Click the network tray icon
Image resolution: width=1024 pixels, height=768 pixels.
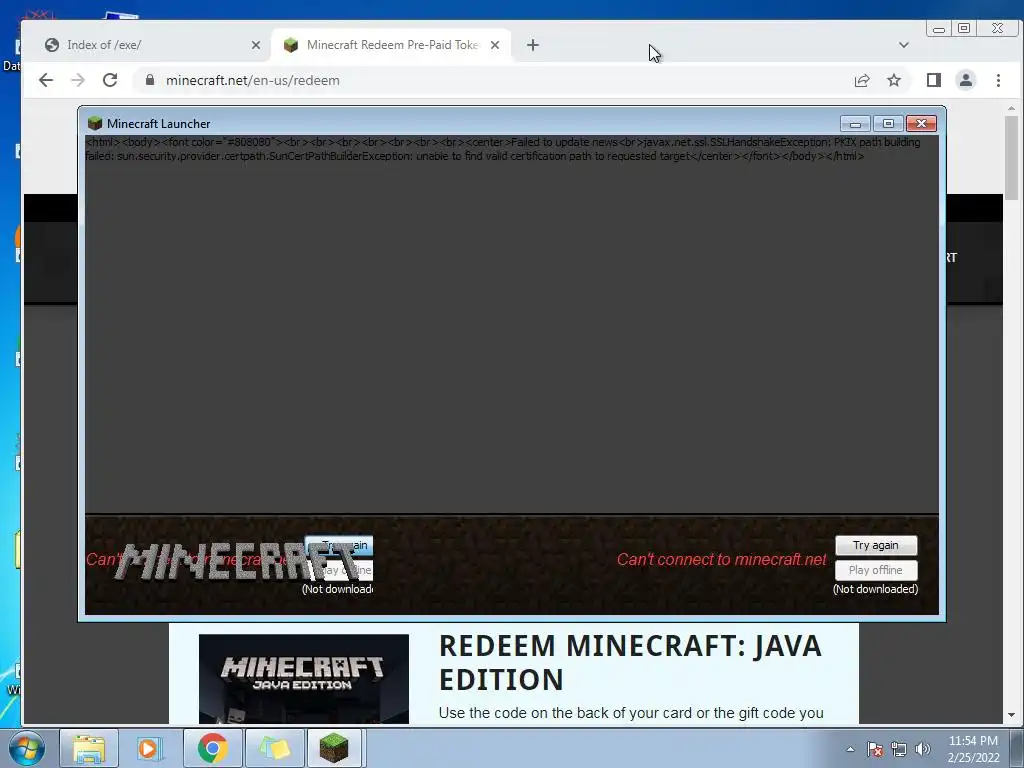(899, 749)
